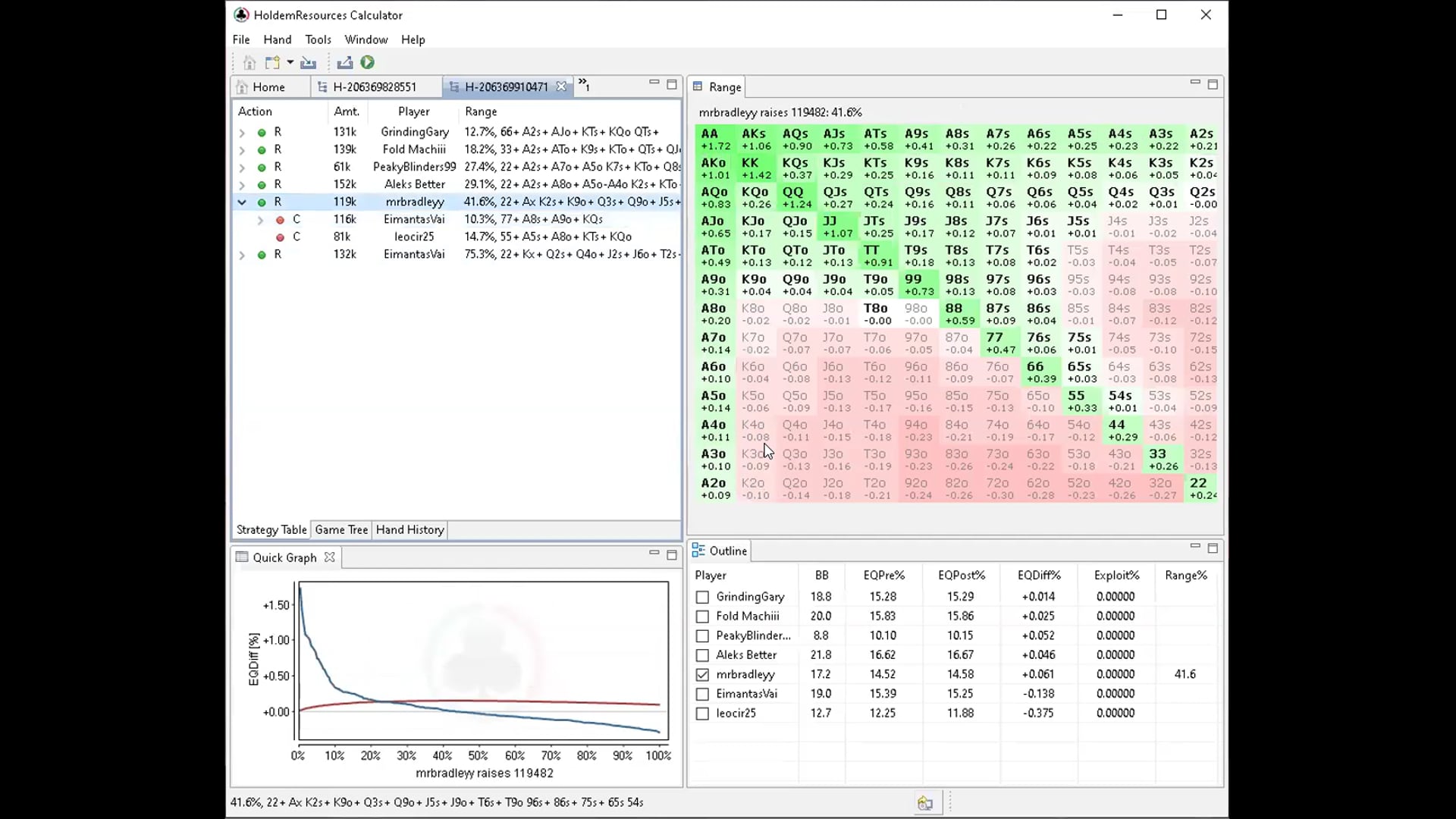Viewport: 1456px width, 819px height.
Task: Click the New hand toolbar icon
Action: [x=272, y=63]
